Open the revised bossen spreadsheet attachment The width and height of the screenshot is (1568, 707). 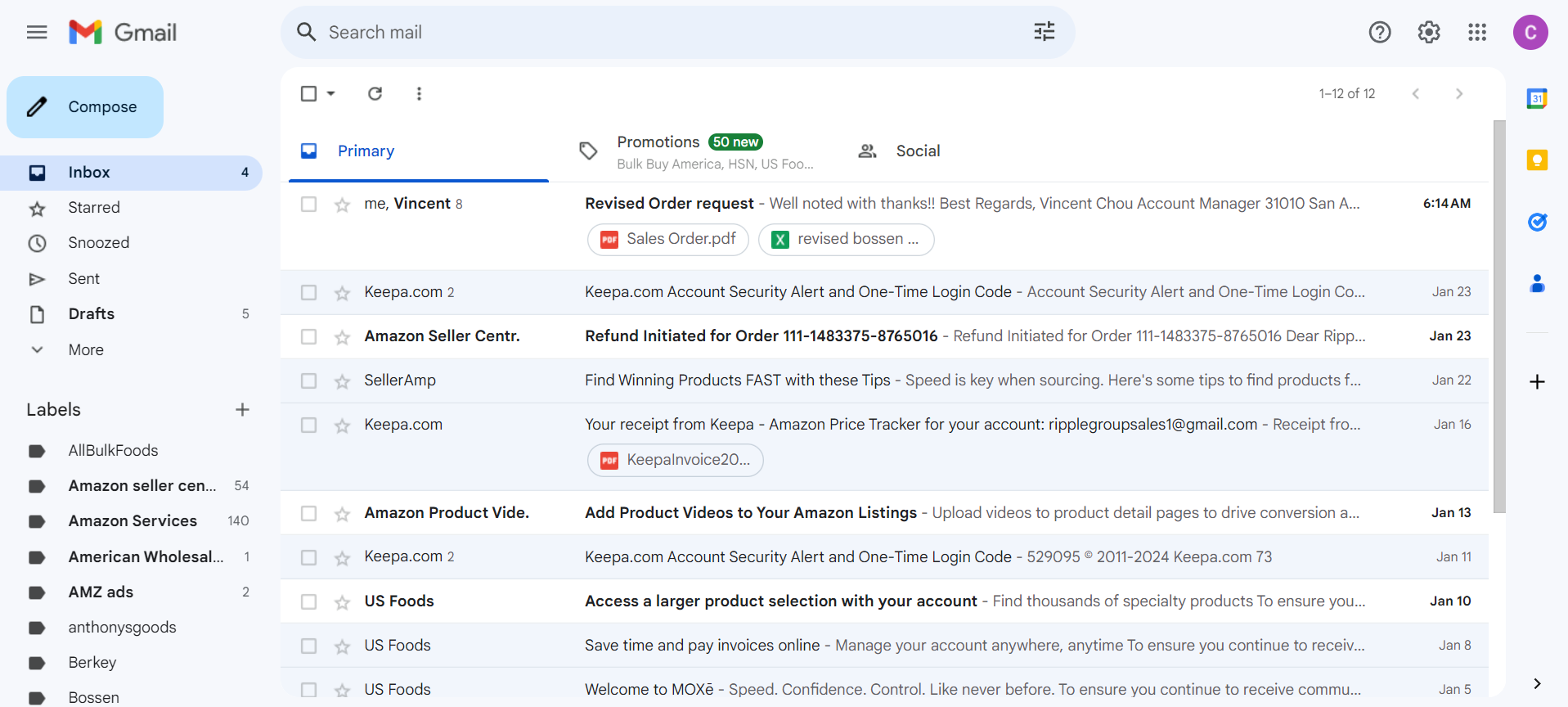pyautogui.click(x=847, y=239)
